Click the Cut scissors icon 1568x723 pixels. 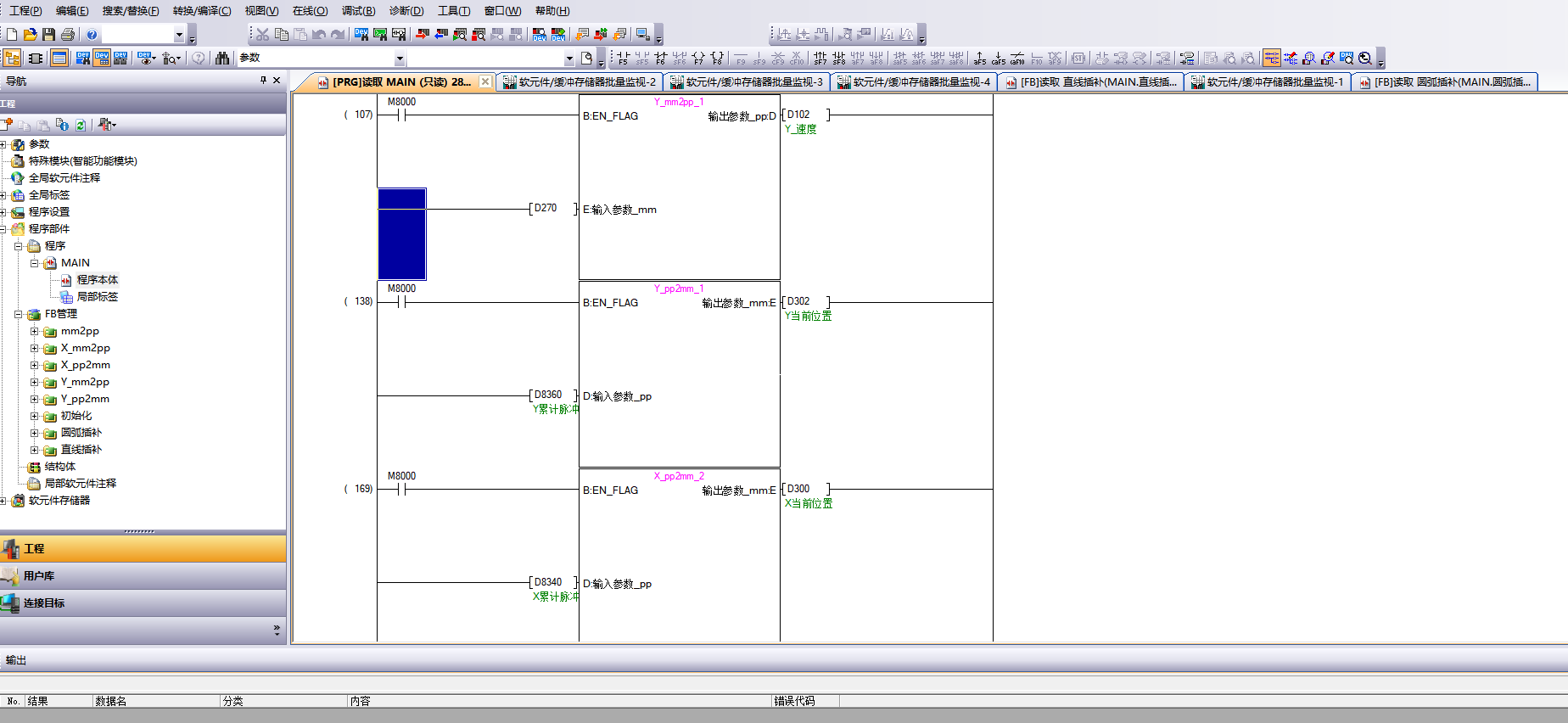point(263,35)
